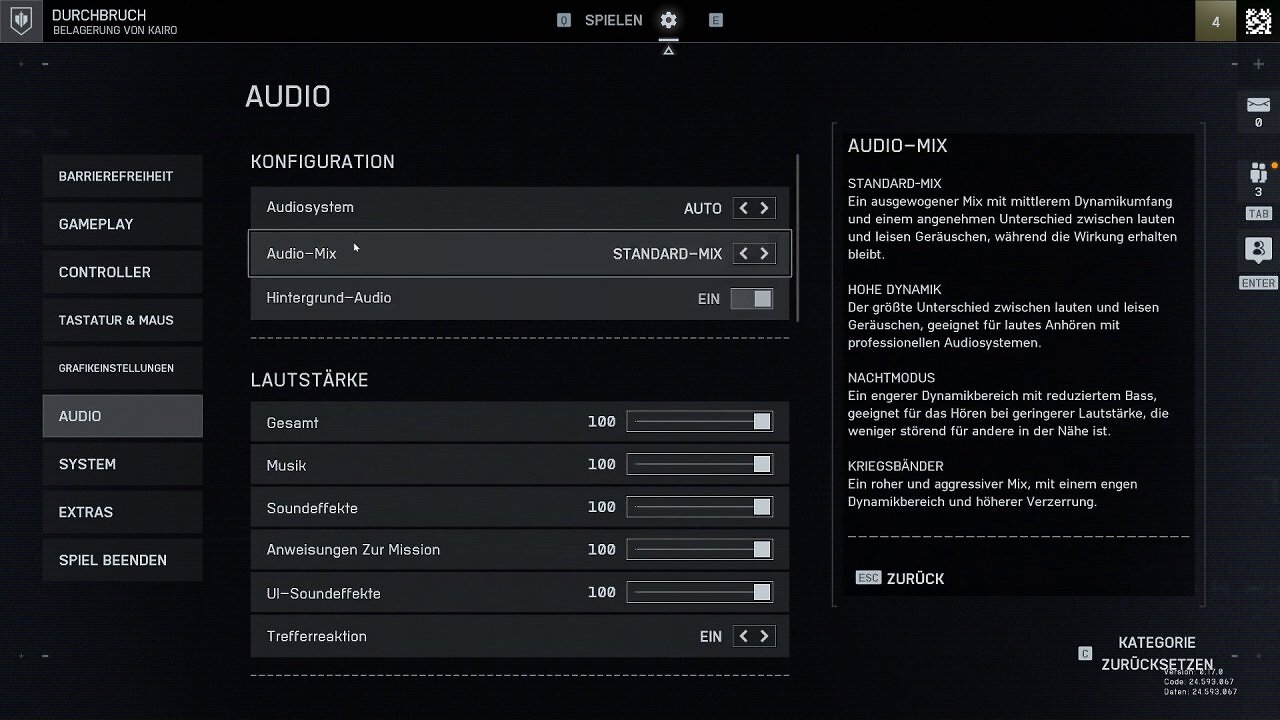Open TASTATUR & MAUS settings
The image size is (1280, 720).
point(123,320)
